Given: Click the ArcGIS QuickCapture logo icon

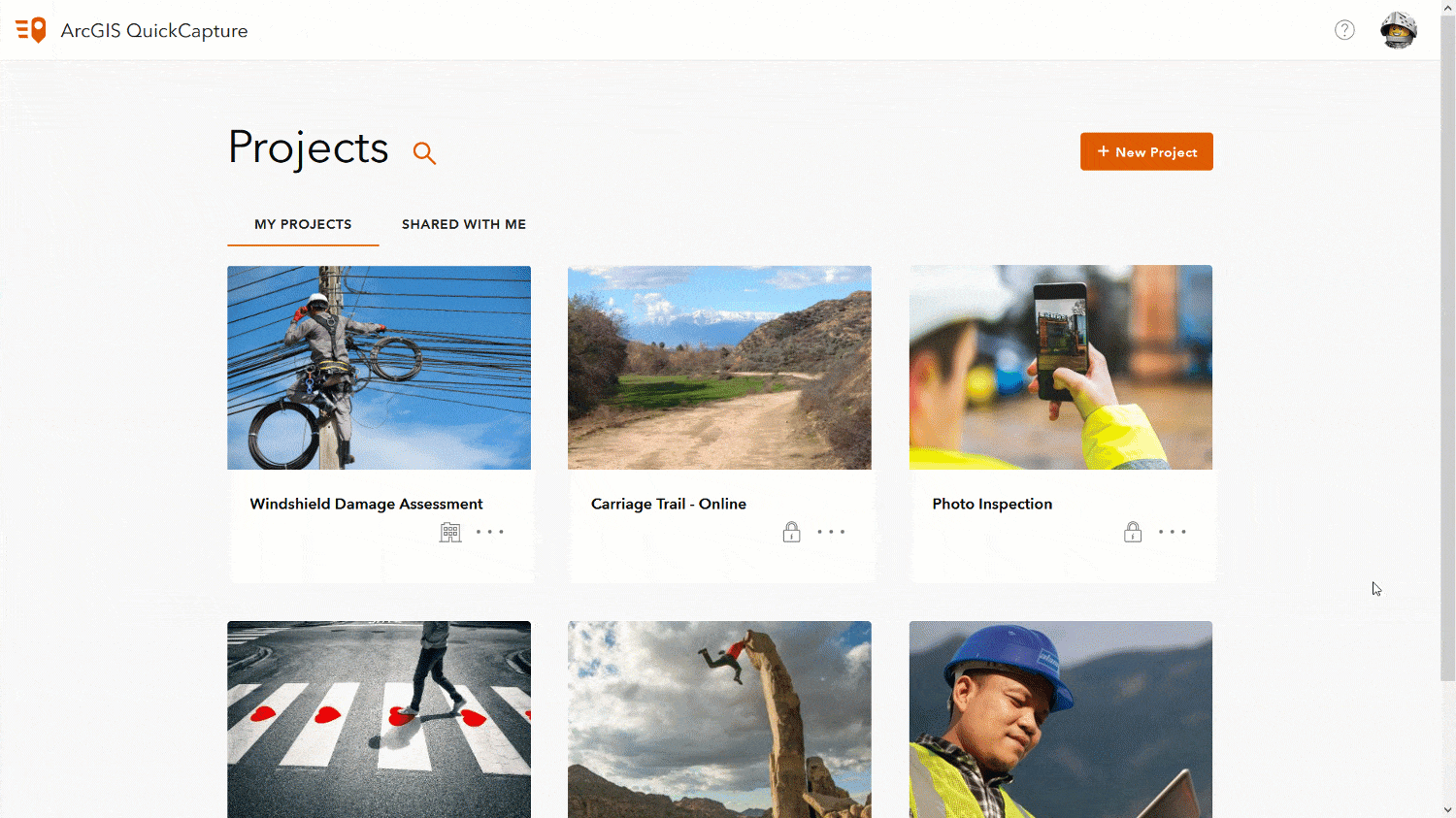Looking at the screenshot, I should tap(29, 29).
